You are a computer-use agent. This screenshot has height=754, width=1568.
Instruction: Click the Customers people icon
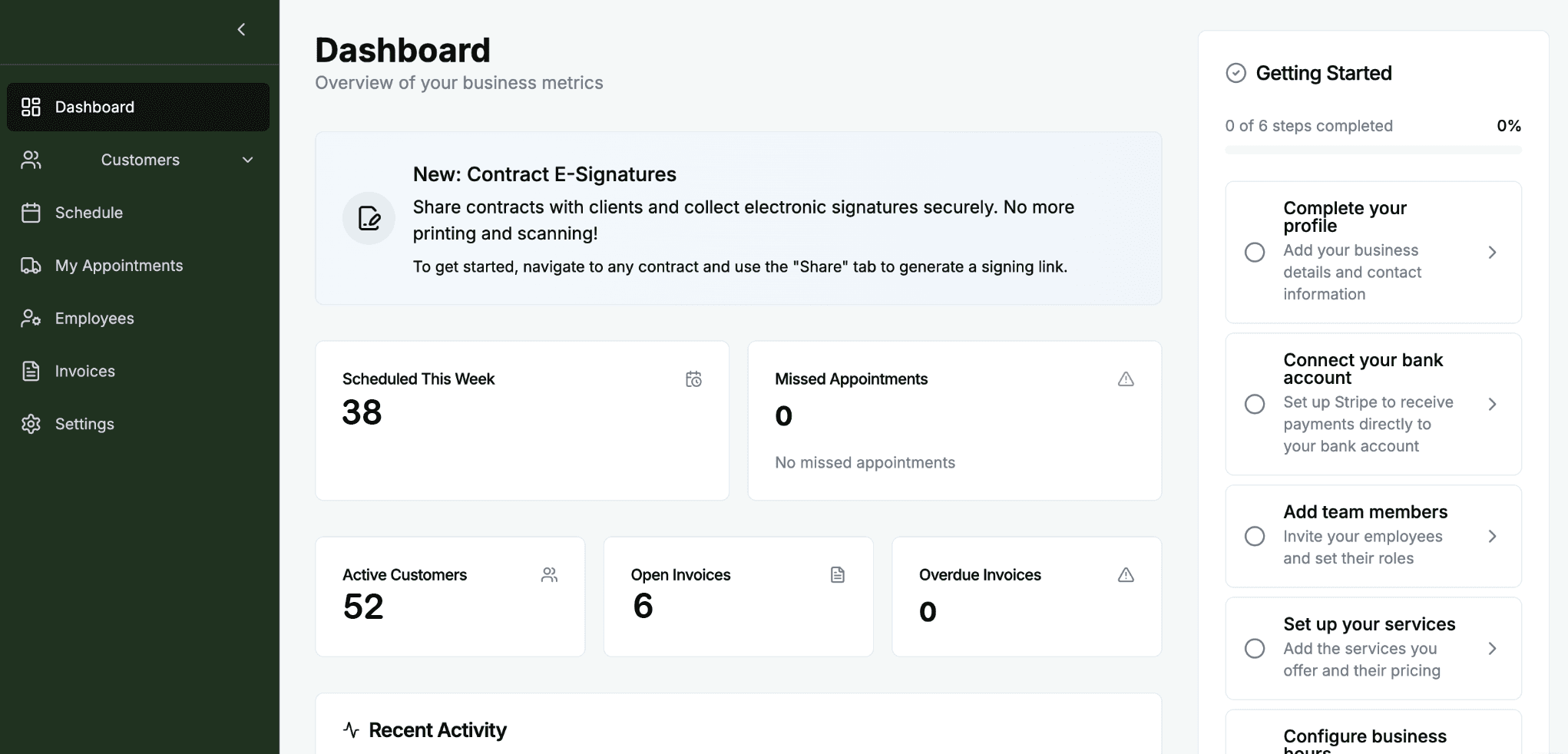[31, 160]
